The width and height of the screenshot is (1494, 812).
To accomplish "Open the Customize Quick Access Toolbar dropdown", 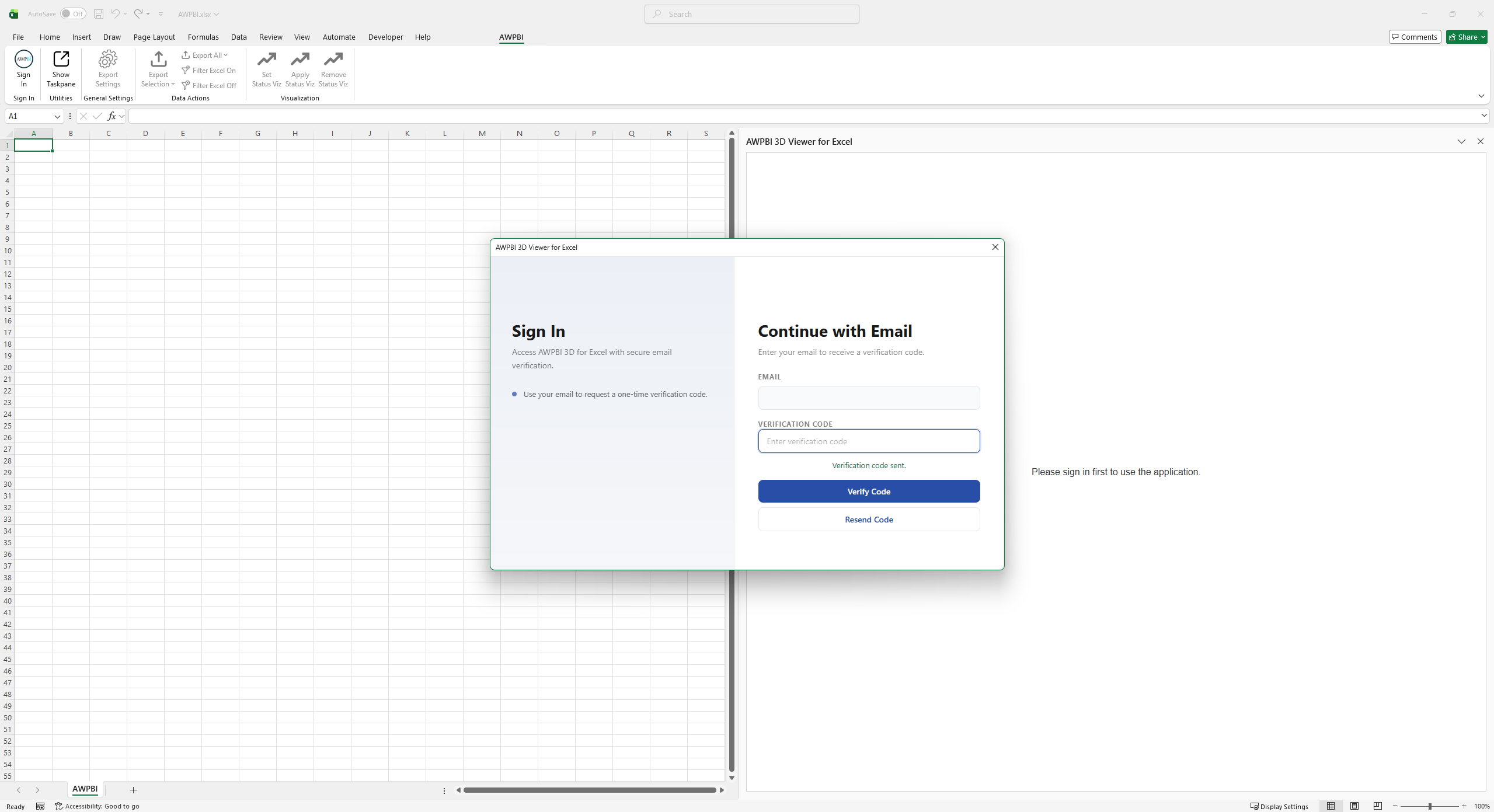I will tap(161, 14).
